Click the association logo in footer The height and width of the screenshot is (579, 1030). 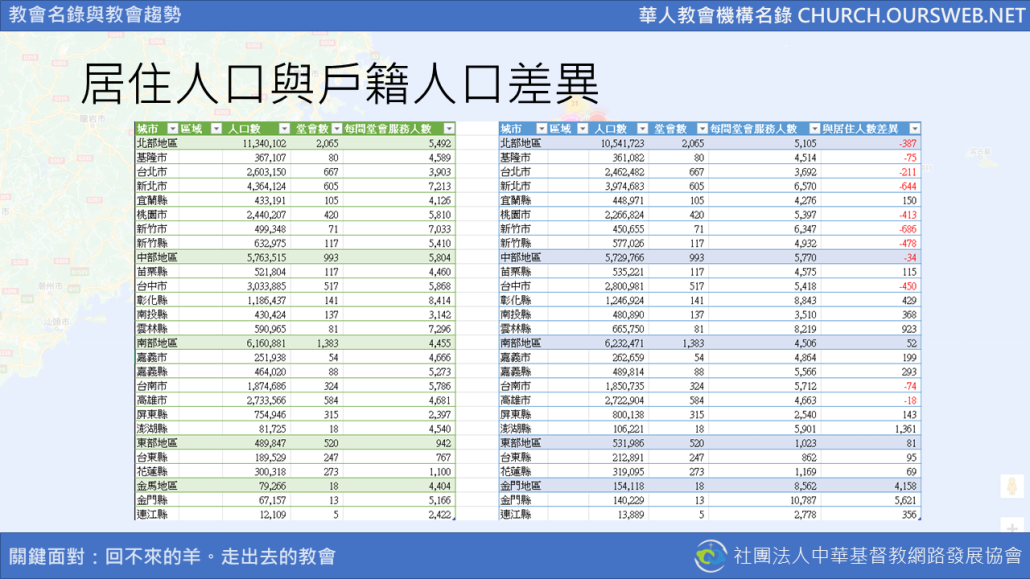(711, 556)
